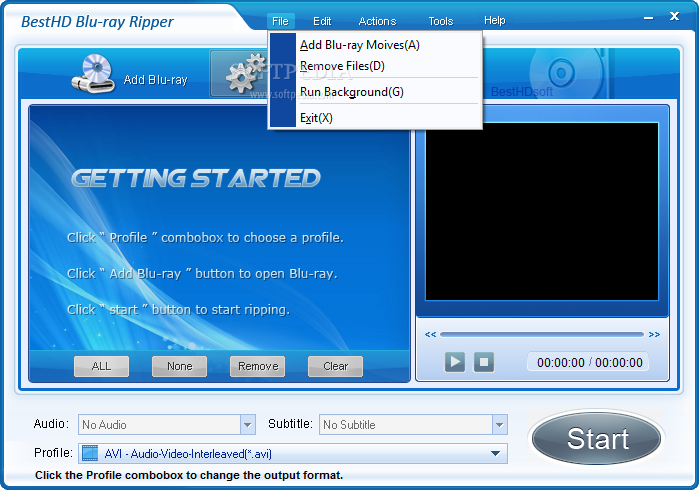The image size is (699, 490).
Task: Click the black video preview area
Action: [x=542, y=212]
